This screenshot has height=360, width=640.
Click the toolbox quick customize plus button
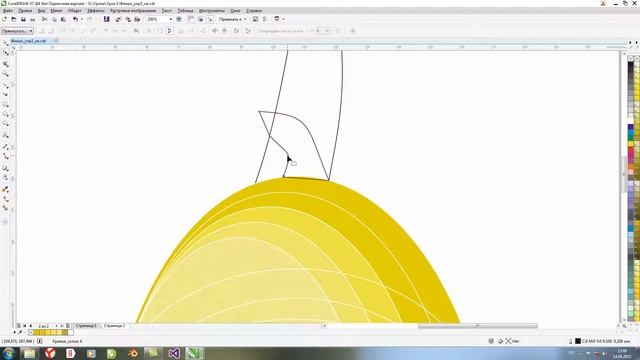pyautogui.click(x=5, y=222)
